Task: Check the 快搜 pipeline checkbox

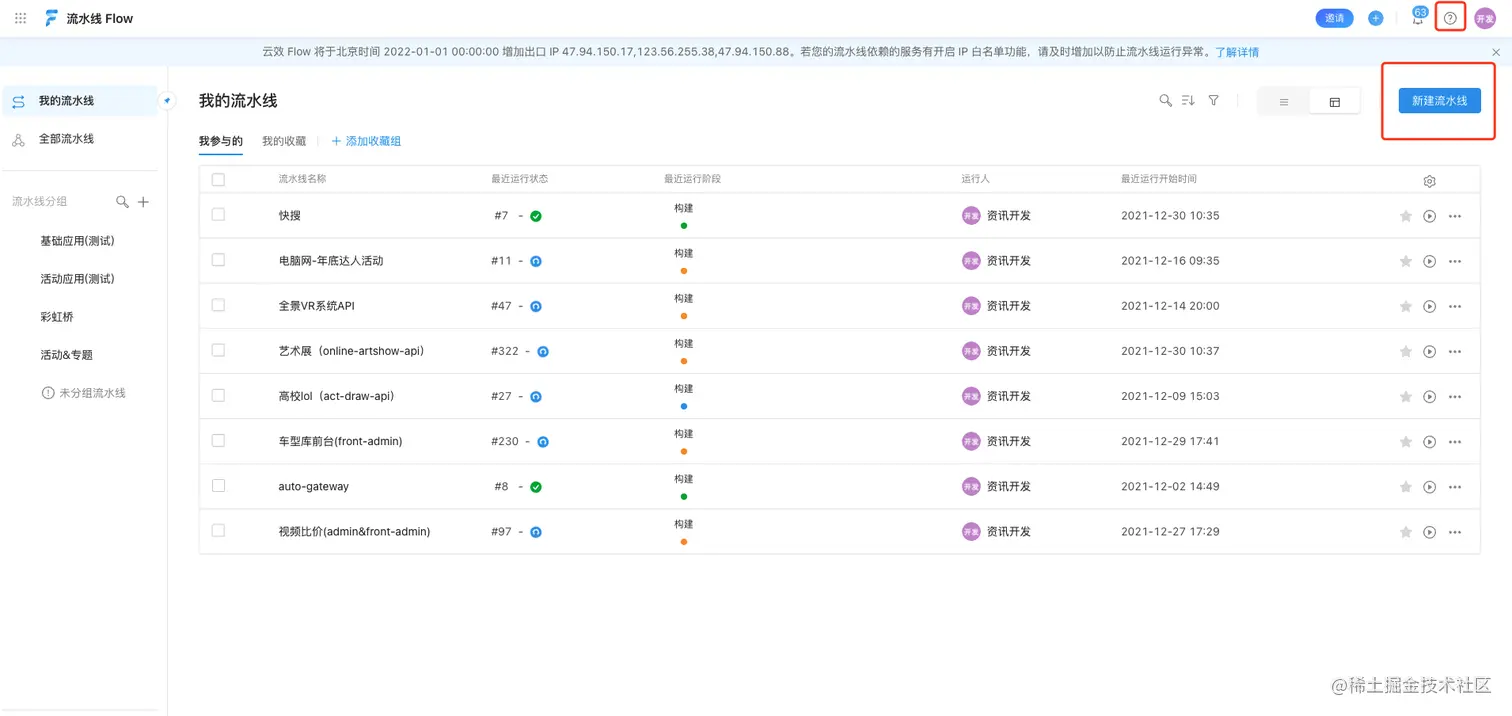Action: point(218,215)
